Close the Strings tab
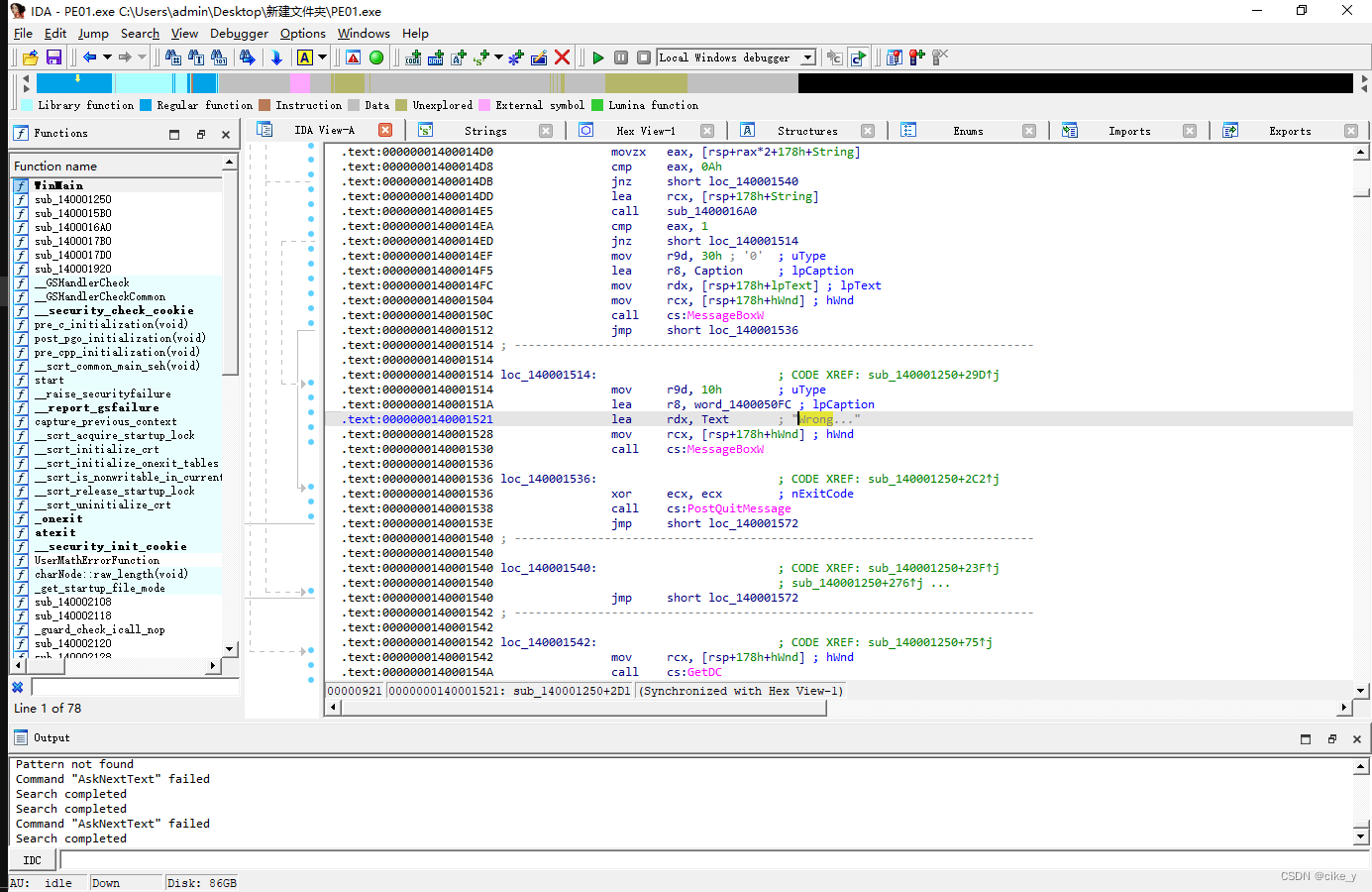Screen dimensions: 1372x892 point(546,131)
